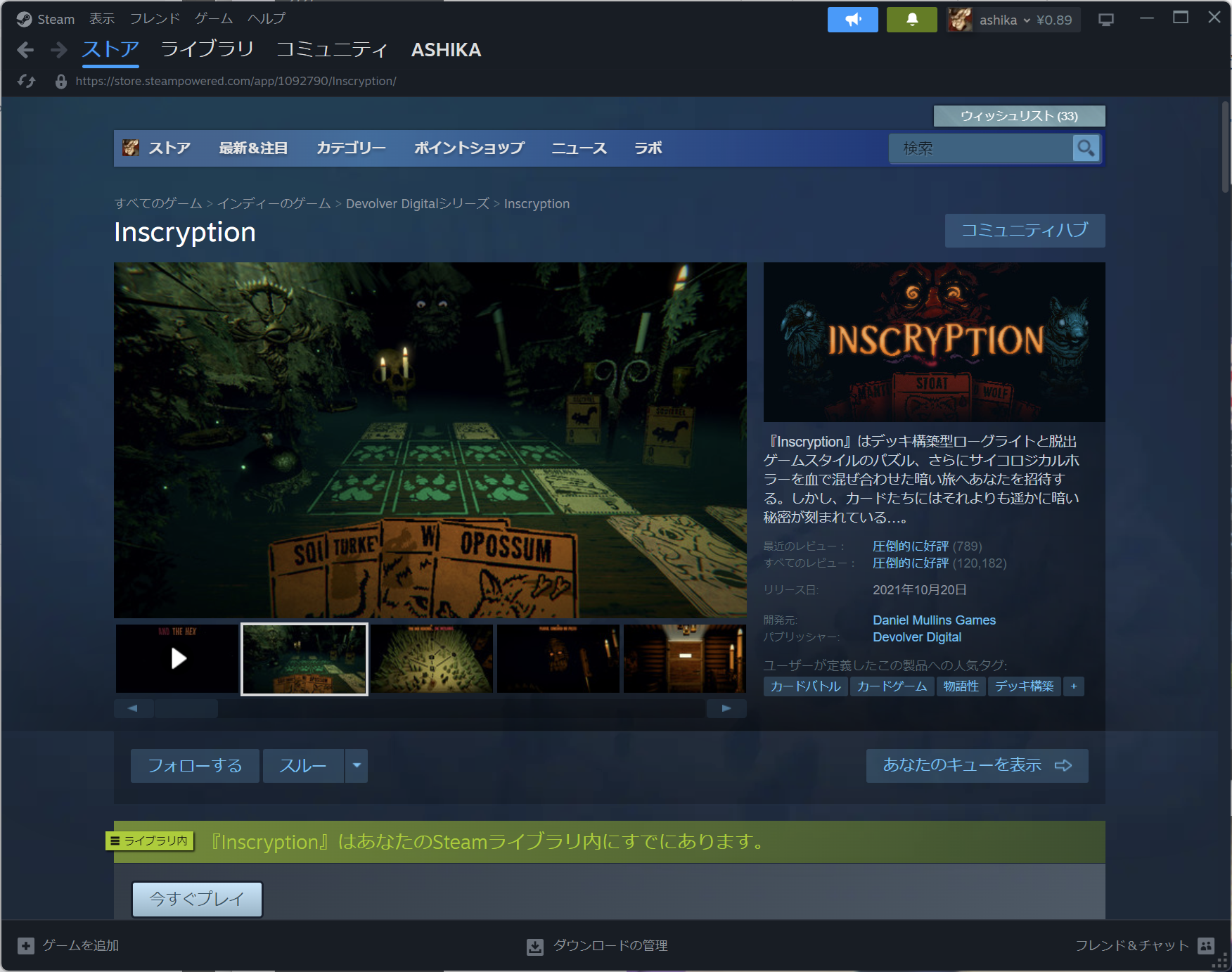Go back with the left arrow
The height and width of the screenshot is (972, 1232).
click(25, 50)
